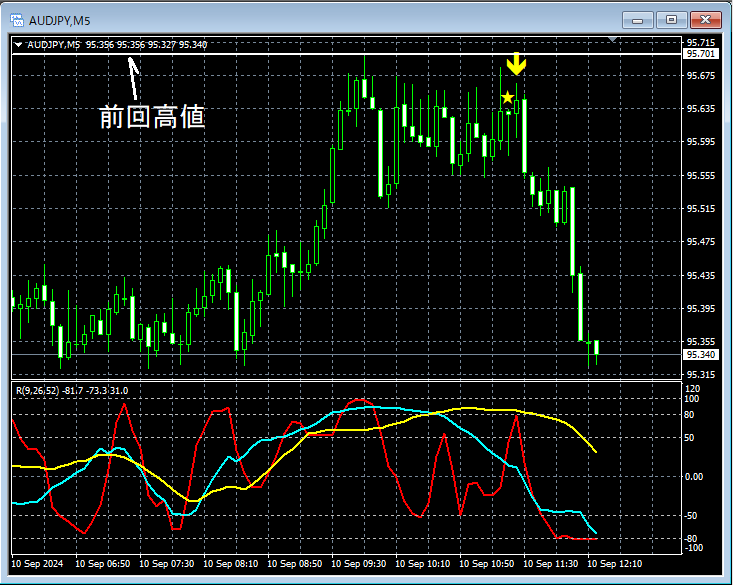Click the 95.340 current price label
The width and height of the screenshot is (734, 585).
click(700, 355)
